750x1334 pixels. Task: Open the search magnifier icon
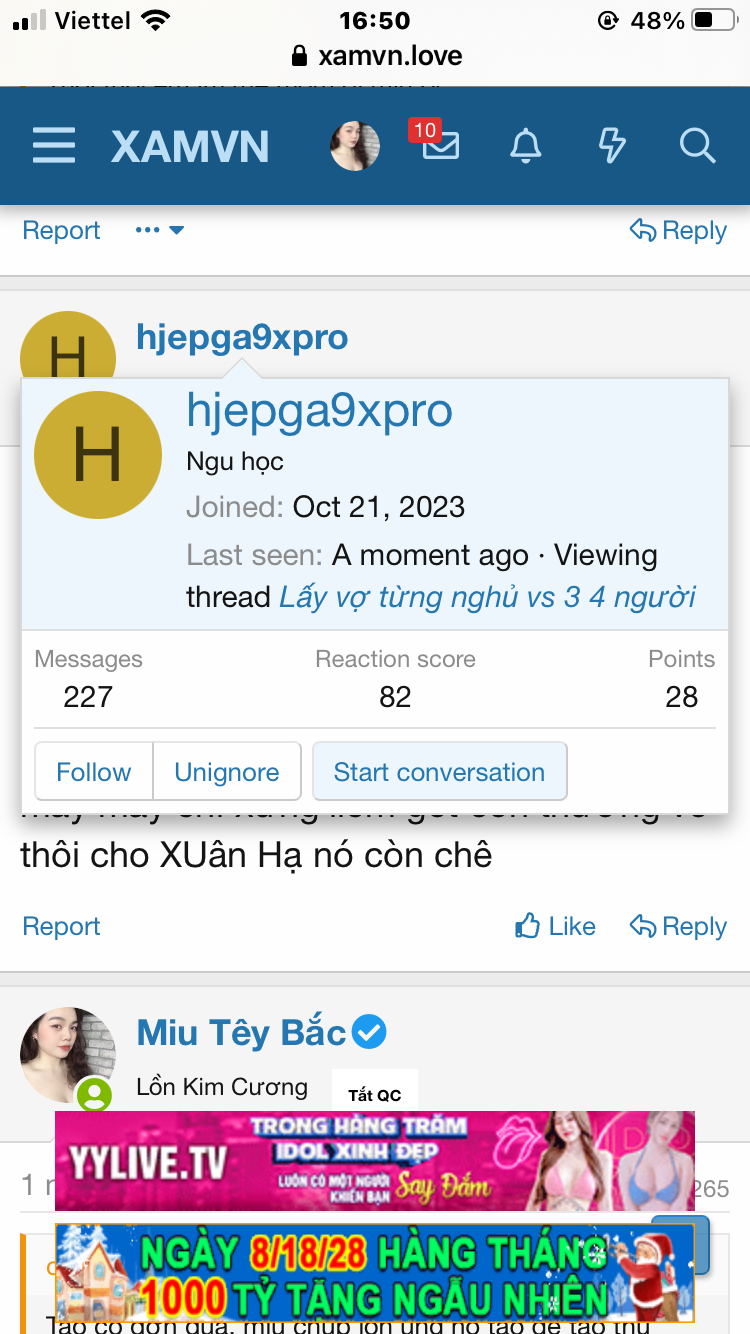tap(697, 146)
